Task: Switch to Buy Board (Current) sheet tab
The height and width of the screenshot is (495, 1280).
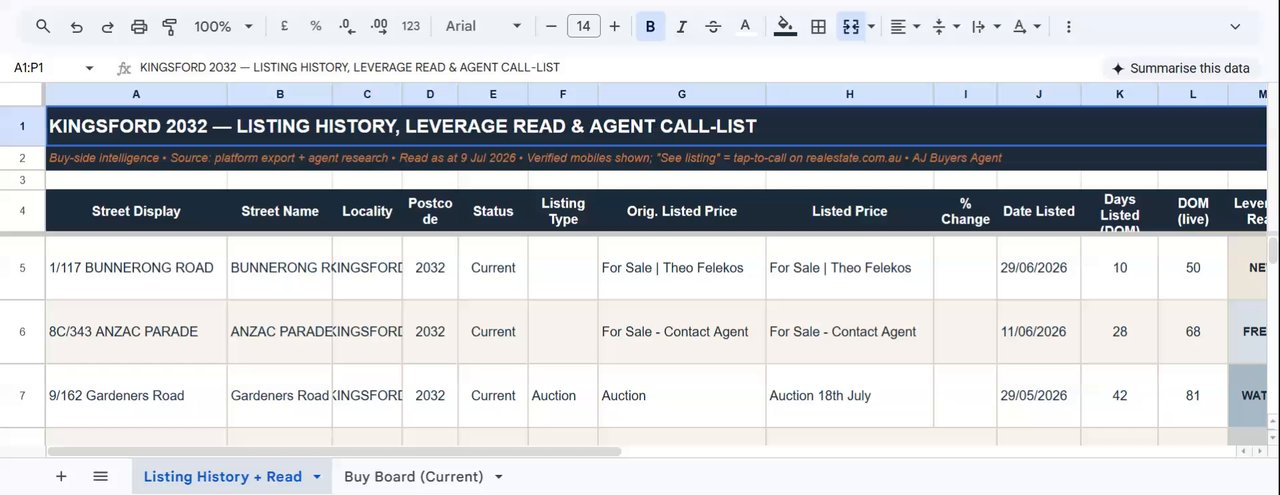Action: pyautogui.click(x=423, y=477)
